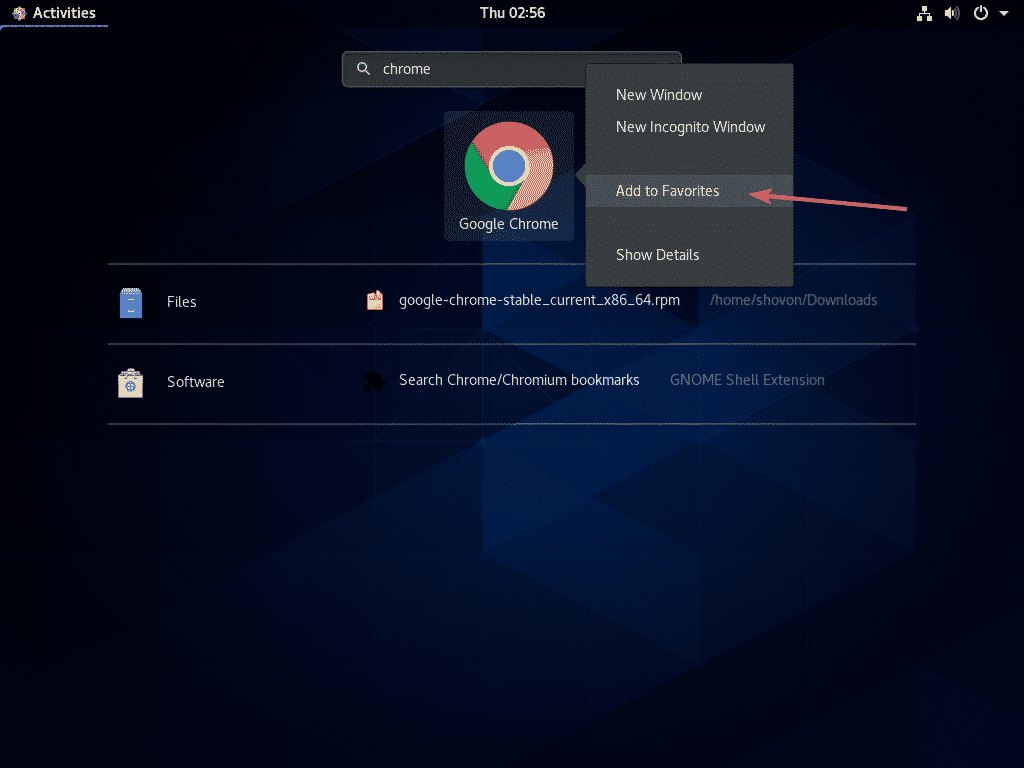The height and width of the screenshot is (768, 1024).
Task: Open the Thu 02:56 clock menu
Action: point(513,13)
